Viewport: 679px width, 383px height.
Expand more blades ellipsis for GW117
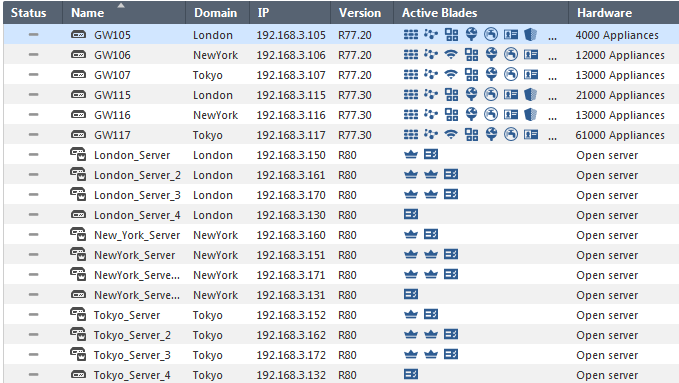[552, 138]
